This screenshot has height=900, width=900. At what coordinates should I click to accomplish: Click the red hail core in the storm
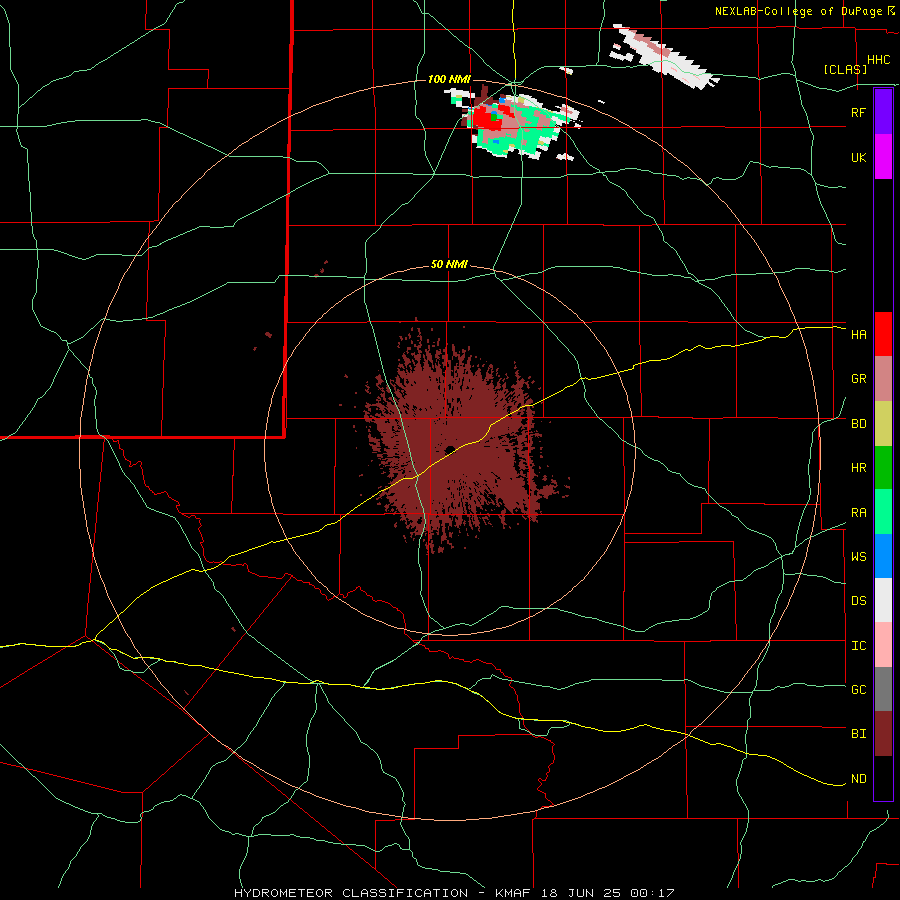pyautogui.click(x=485, y=119)
